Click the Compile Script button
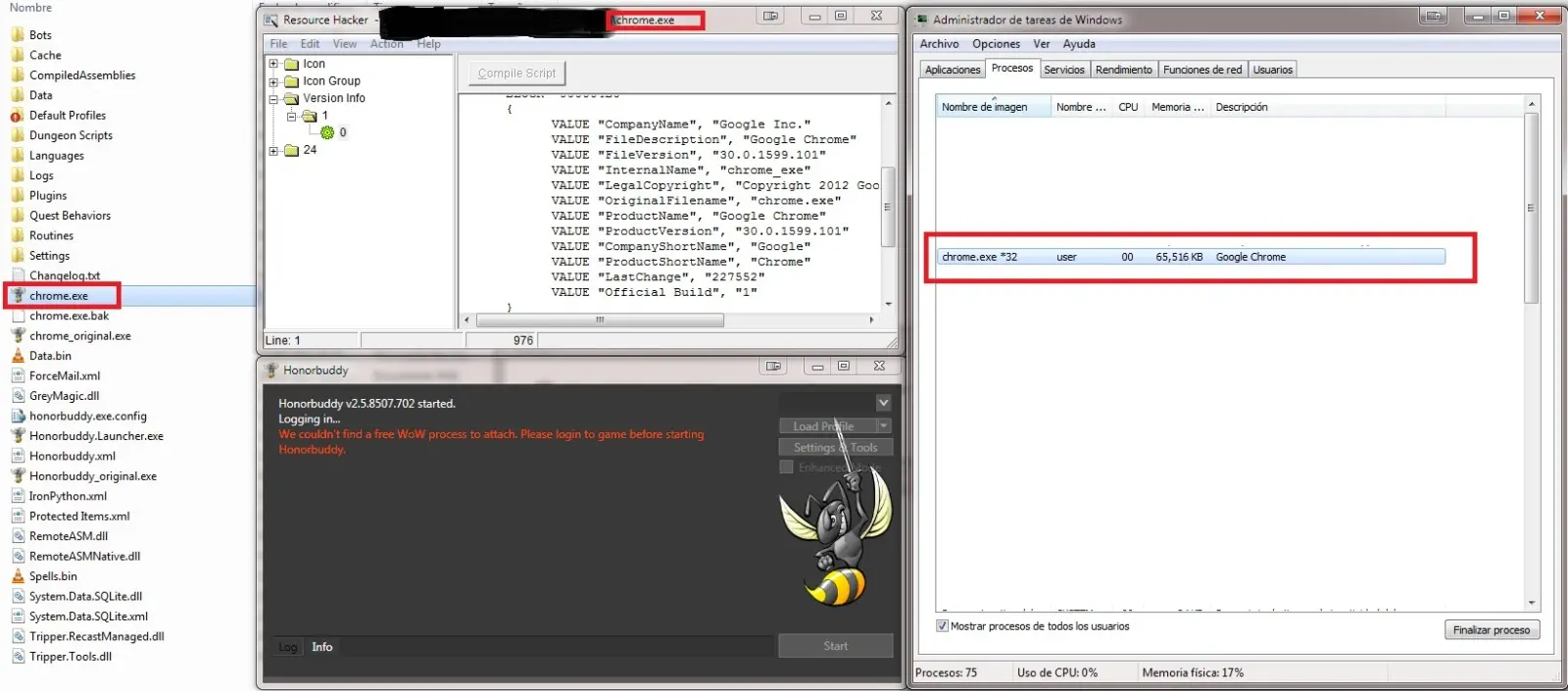1568x691 pixels. (516, 74)
